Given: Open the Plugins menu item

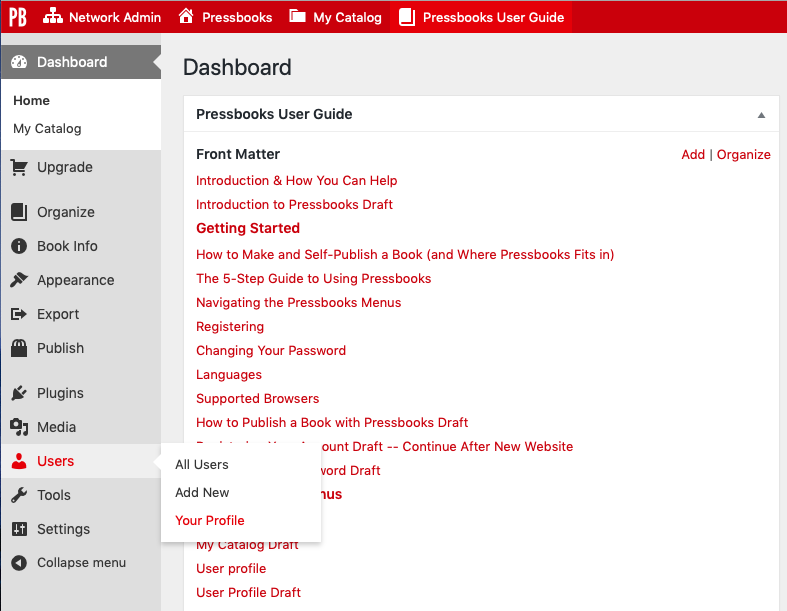Looking at the screenshot, I should click(81, 393).
